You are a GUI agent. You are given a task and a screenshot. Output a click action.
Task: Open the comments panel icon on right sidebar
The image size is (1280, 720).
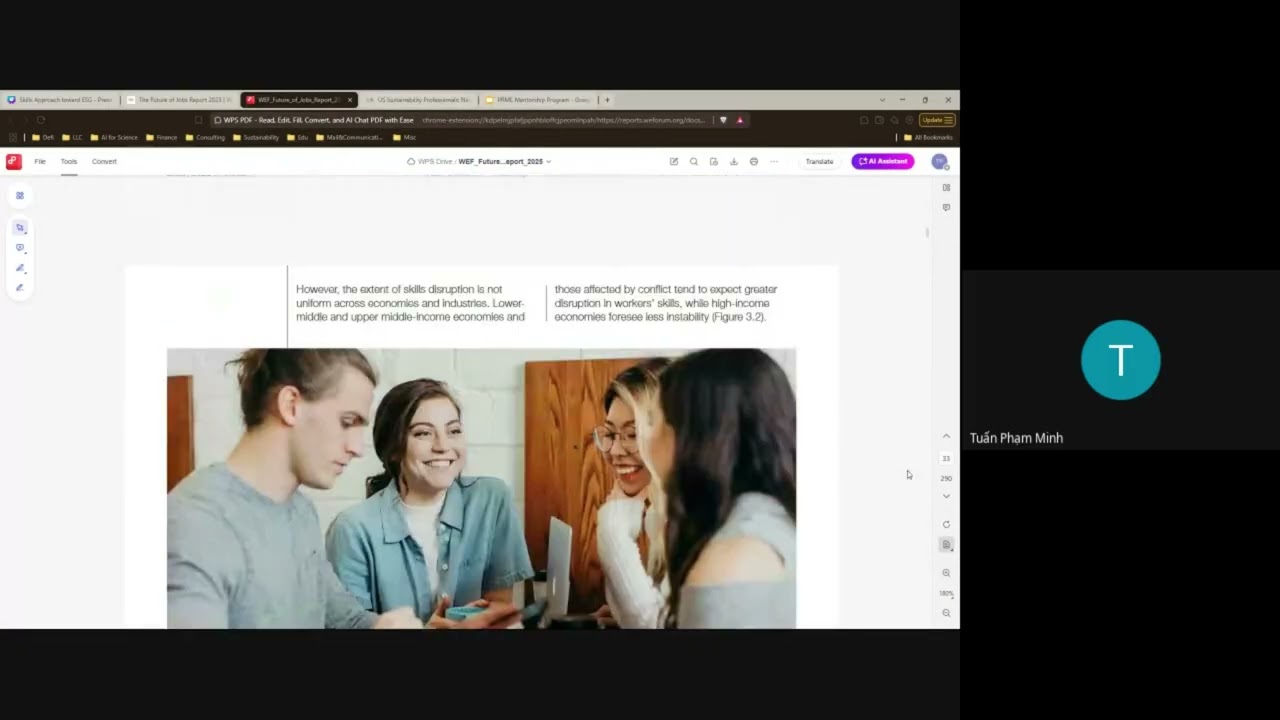[946, 207]
